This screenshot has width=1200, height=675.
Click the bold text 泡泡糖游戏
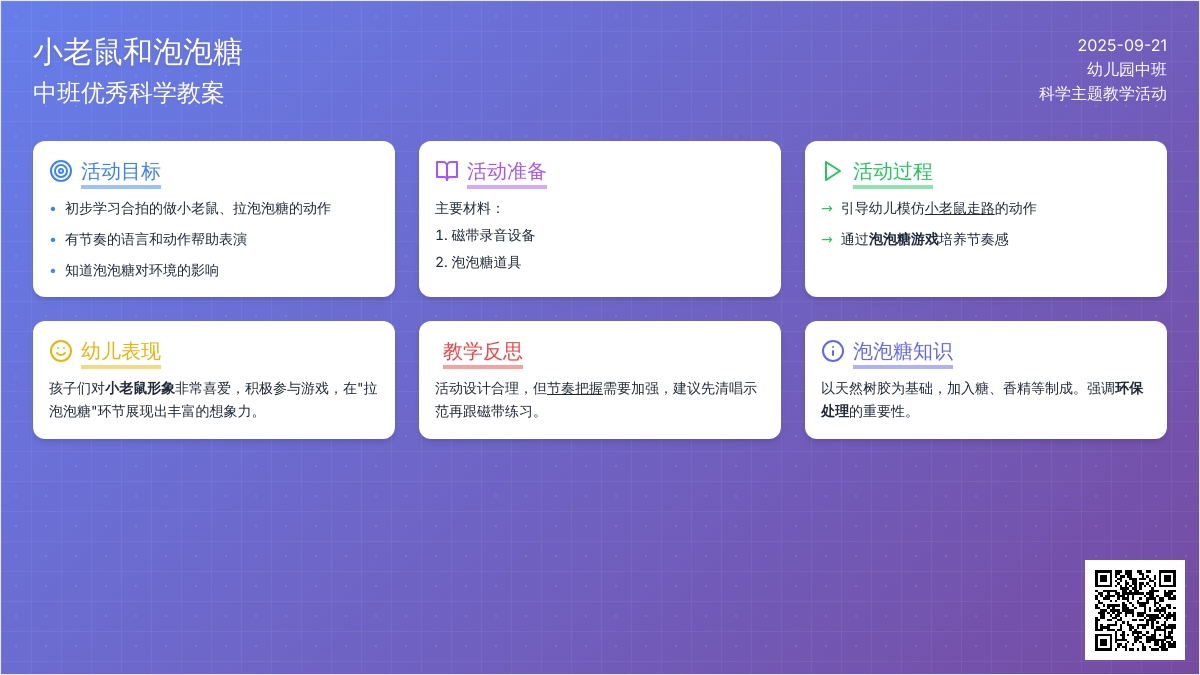pyautogui.click(x=903, y=240)
